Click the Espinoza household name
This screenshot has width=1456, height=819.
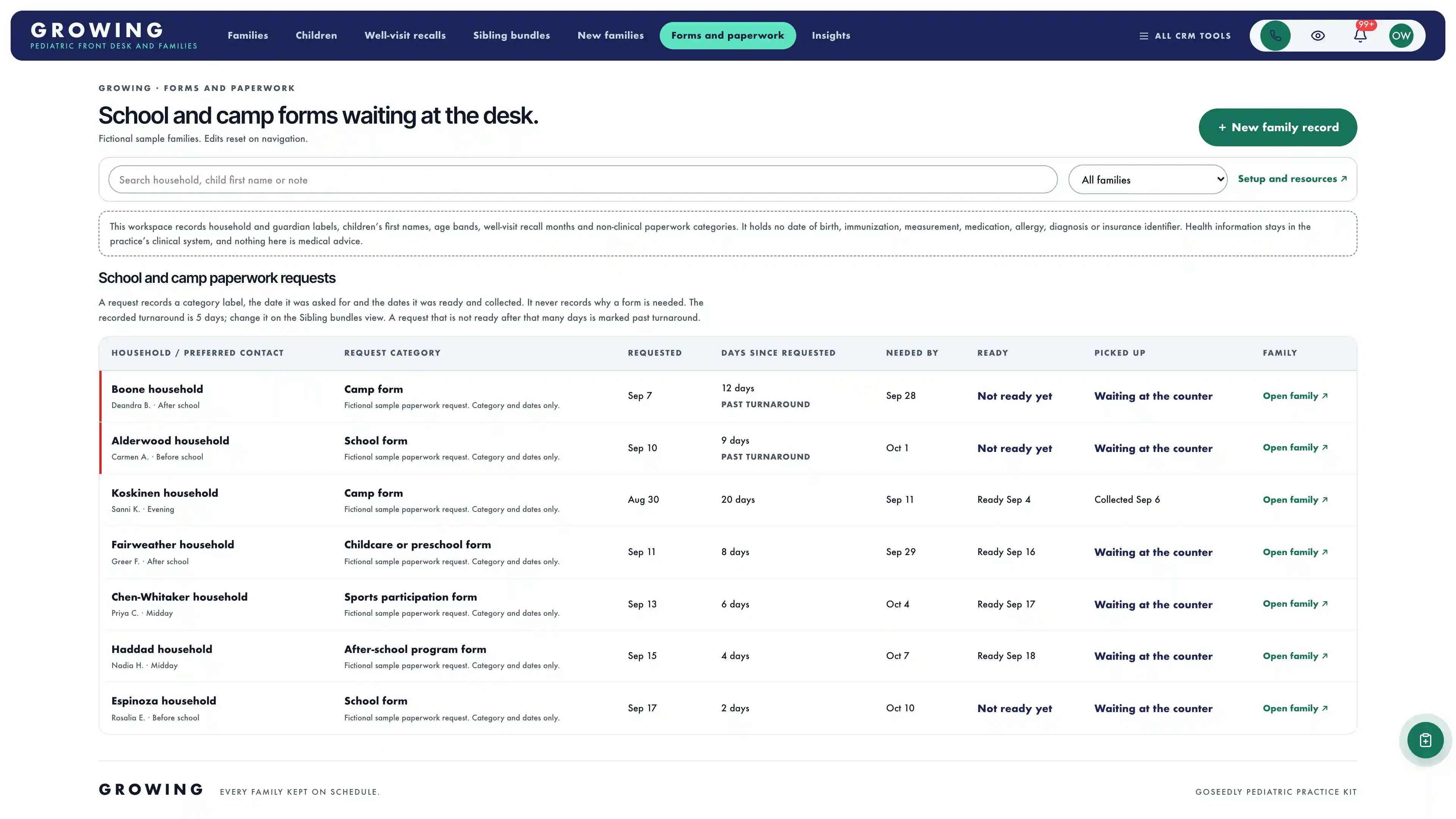click(163, 701)
